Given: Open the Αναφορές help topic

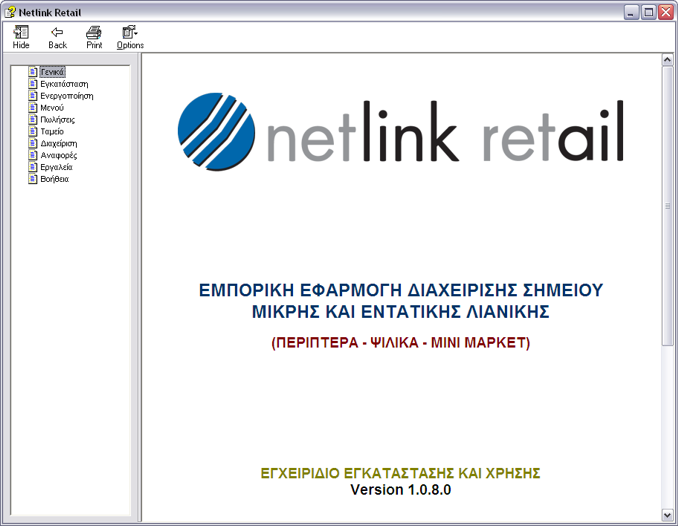Looking at the screenshot, I should click(x=59, y=155).
